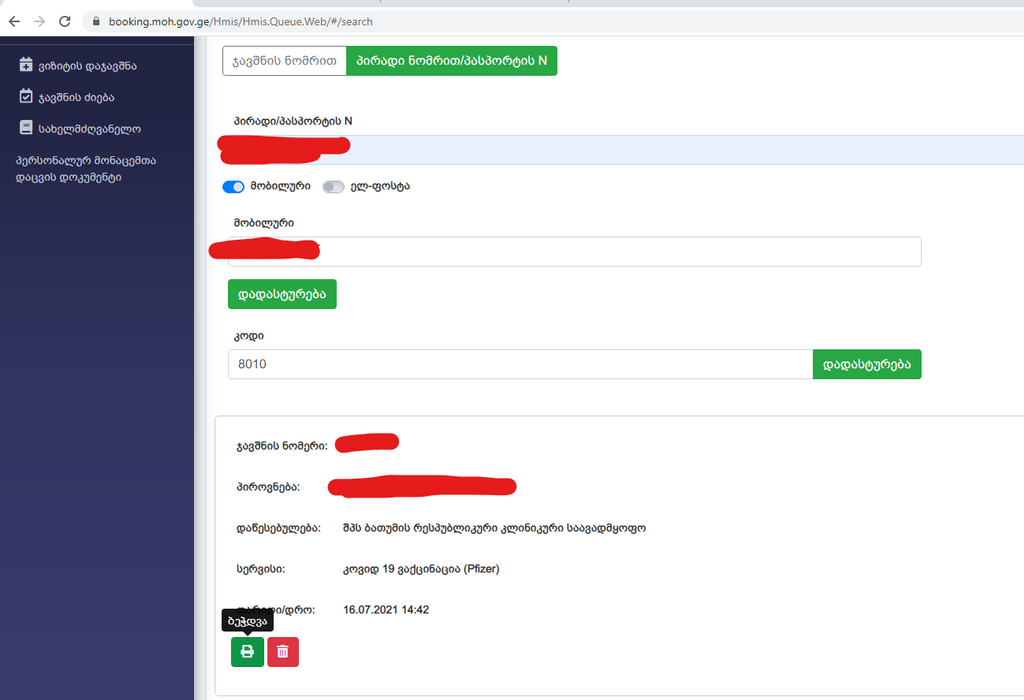The height and width of the screenshot is (700, 1024).
Task: Click the browser forward arrow
Action: 39,22
